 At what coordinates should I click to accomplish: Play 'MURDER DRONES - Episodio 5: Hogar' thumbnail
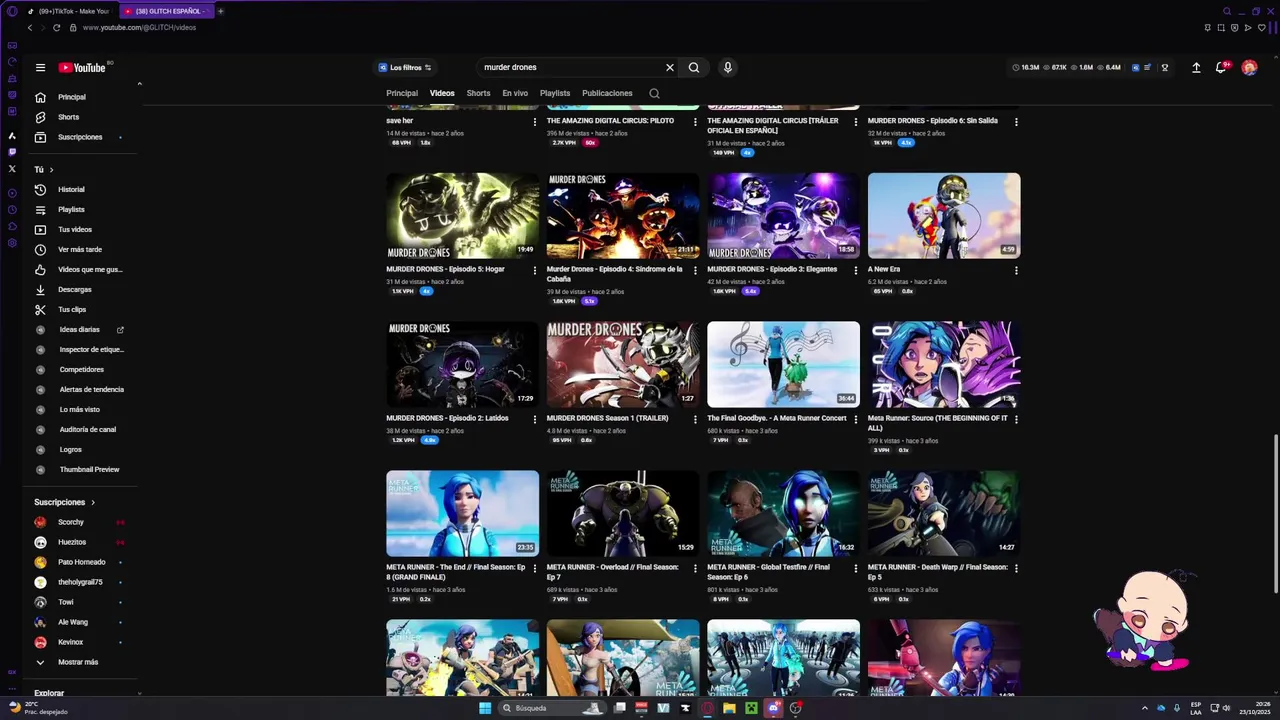tap(462, 216)
